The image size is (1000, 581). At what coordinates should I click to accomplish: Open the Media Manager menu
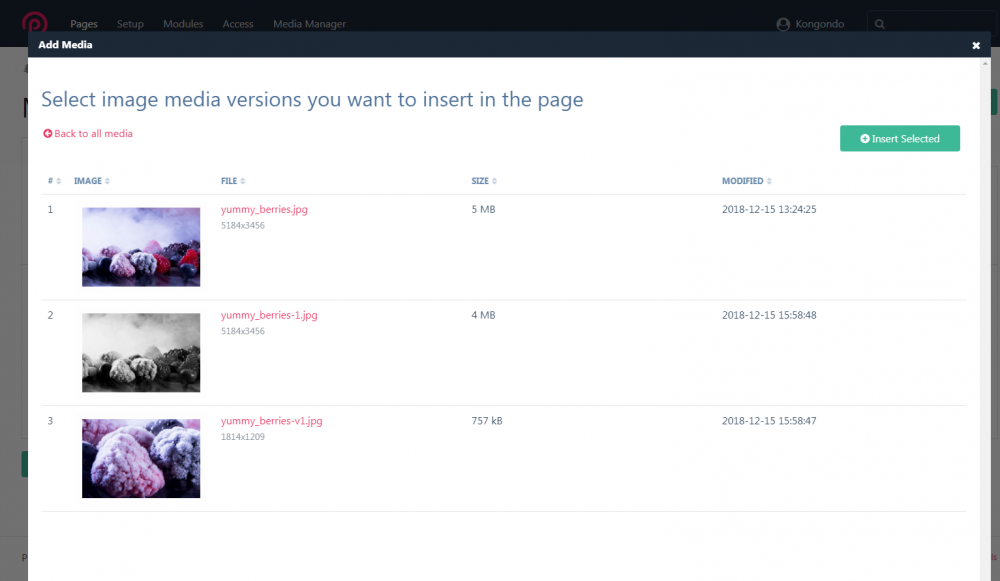[309, 23]
